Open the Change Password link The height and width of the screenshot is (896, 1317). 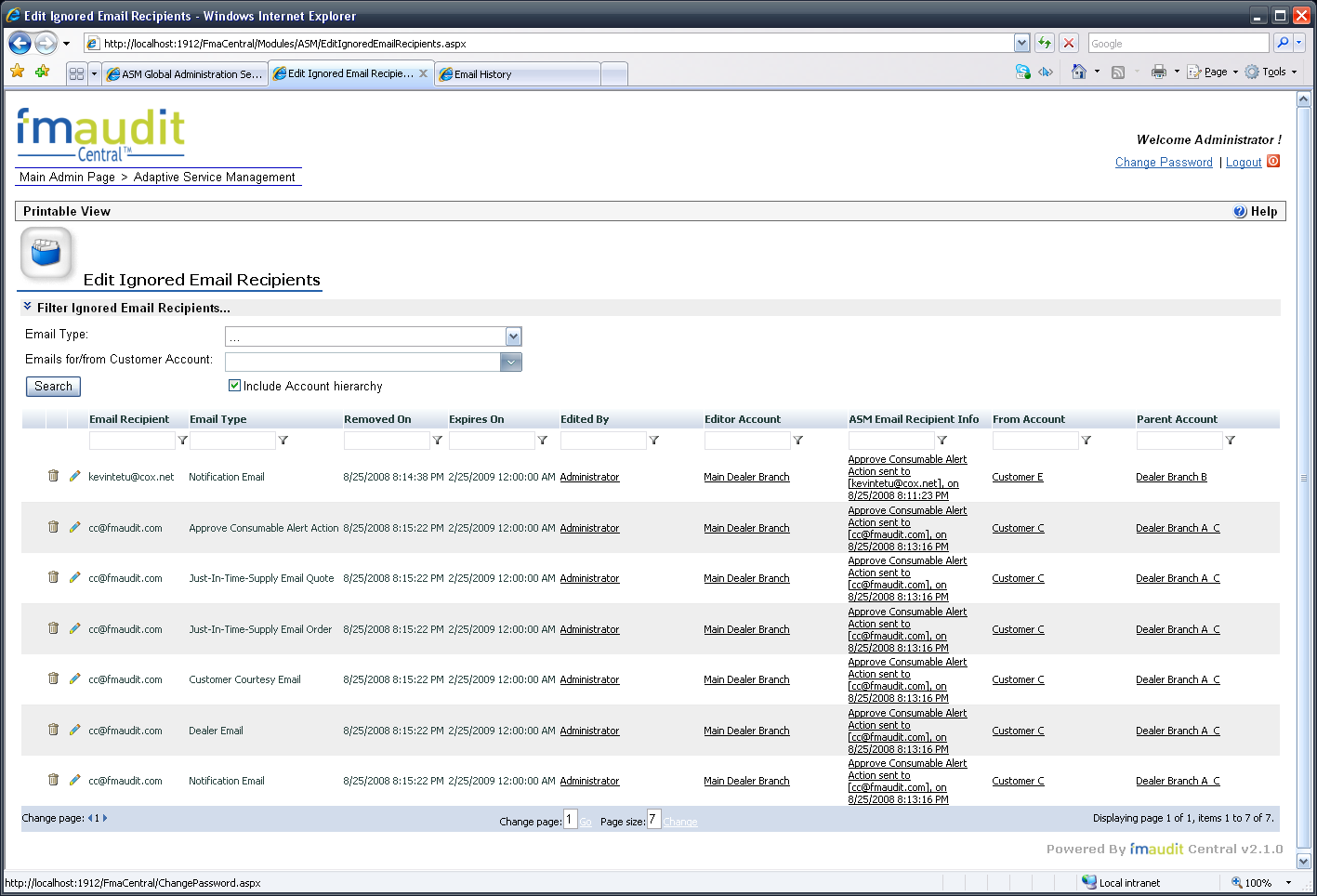tap(1164, 162)
